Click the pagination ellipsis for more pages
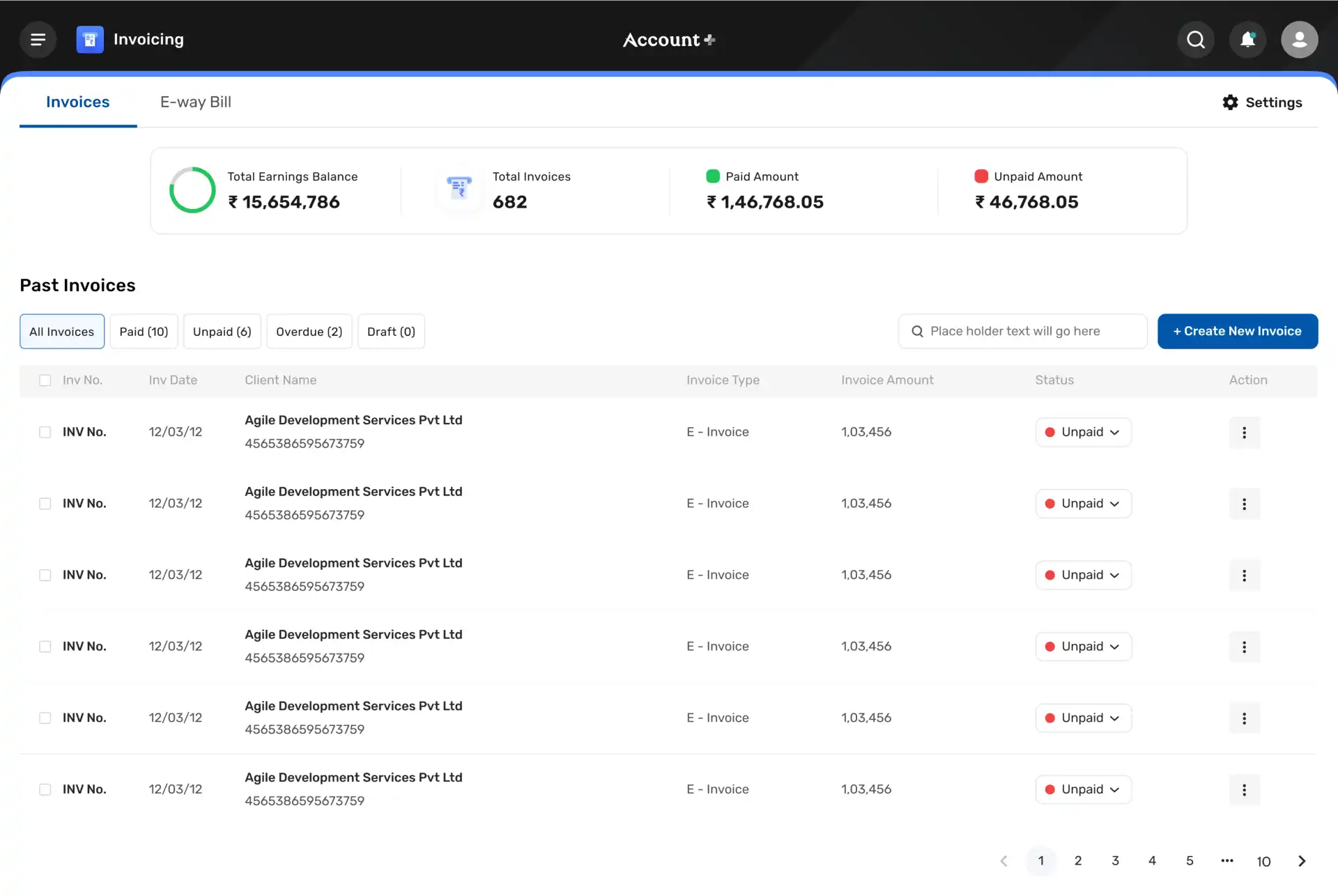 tap(1227, 861)
